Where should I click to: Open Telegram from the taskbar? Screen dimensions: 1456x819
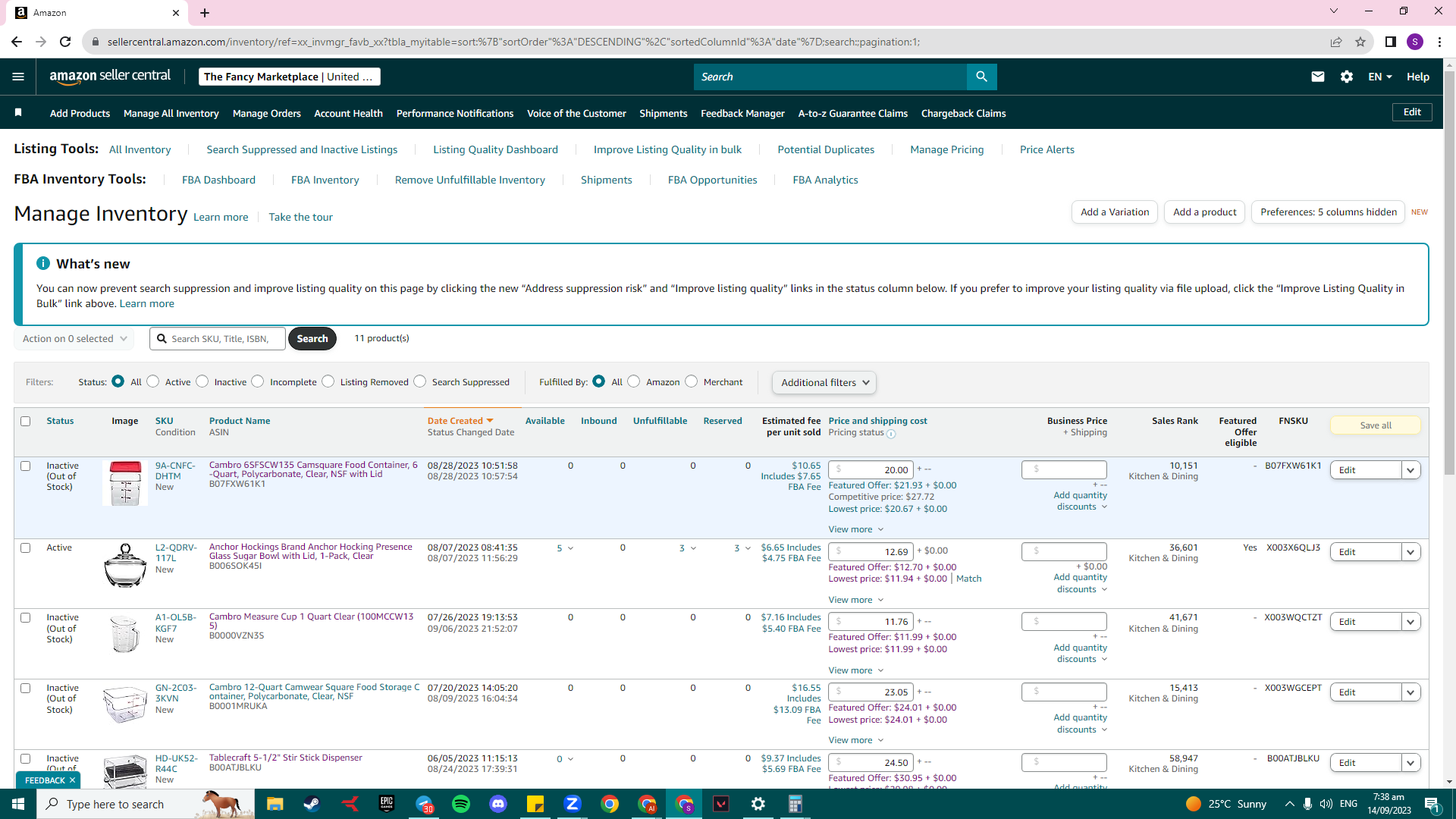pos(424,804)
